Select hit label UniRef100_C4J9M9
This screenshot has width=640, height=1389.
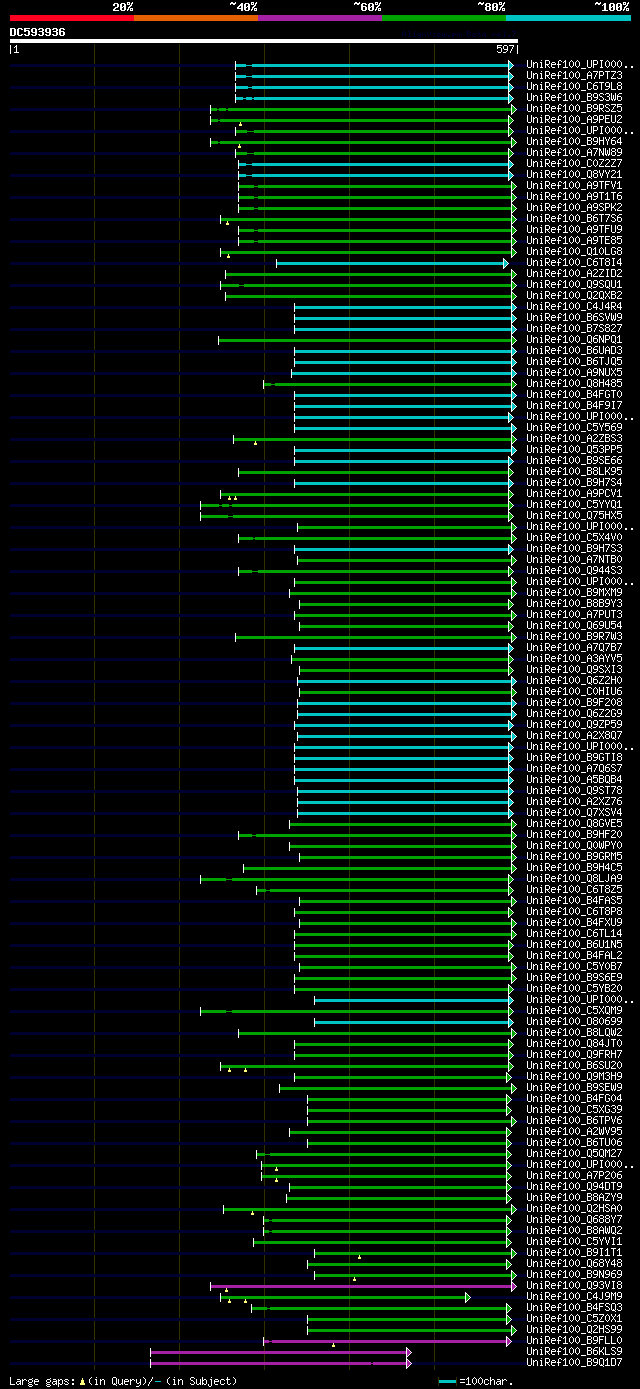(x=575, y=1296)
